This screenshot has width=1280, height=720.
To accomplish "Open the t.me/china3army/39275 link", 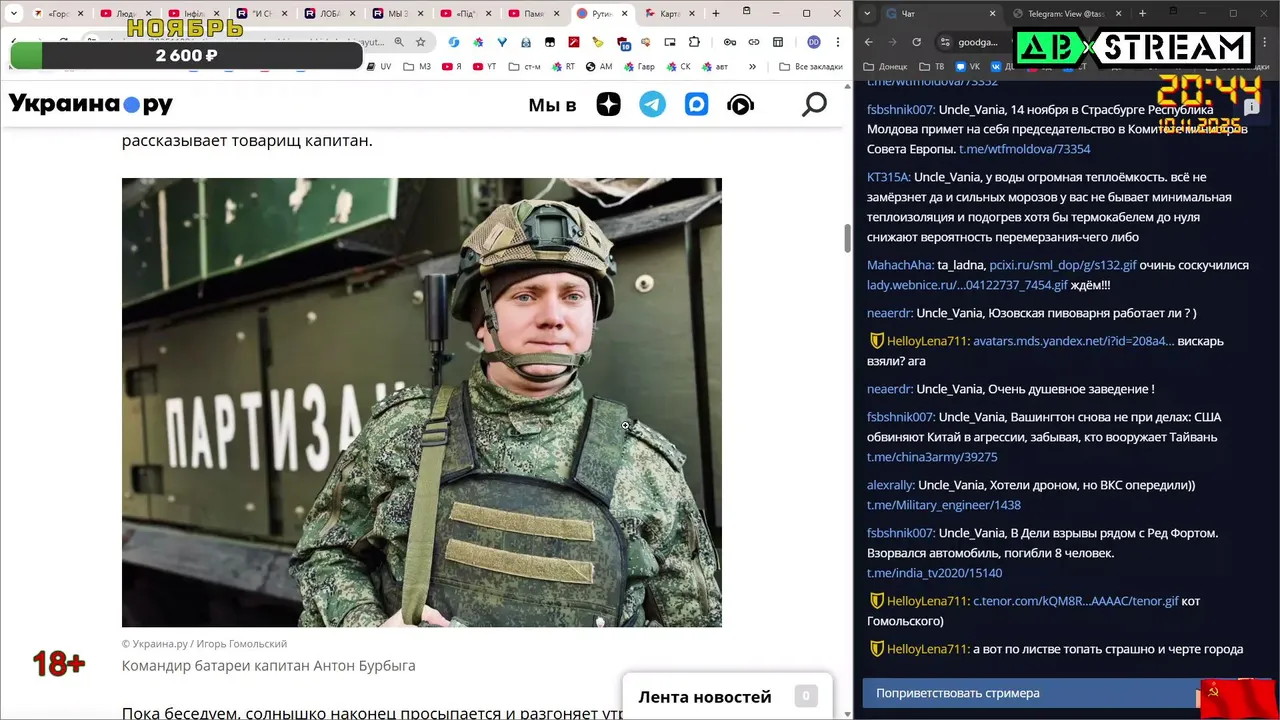I will coord(932,457).
